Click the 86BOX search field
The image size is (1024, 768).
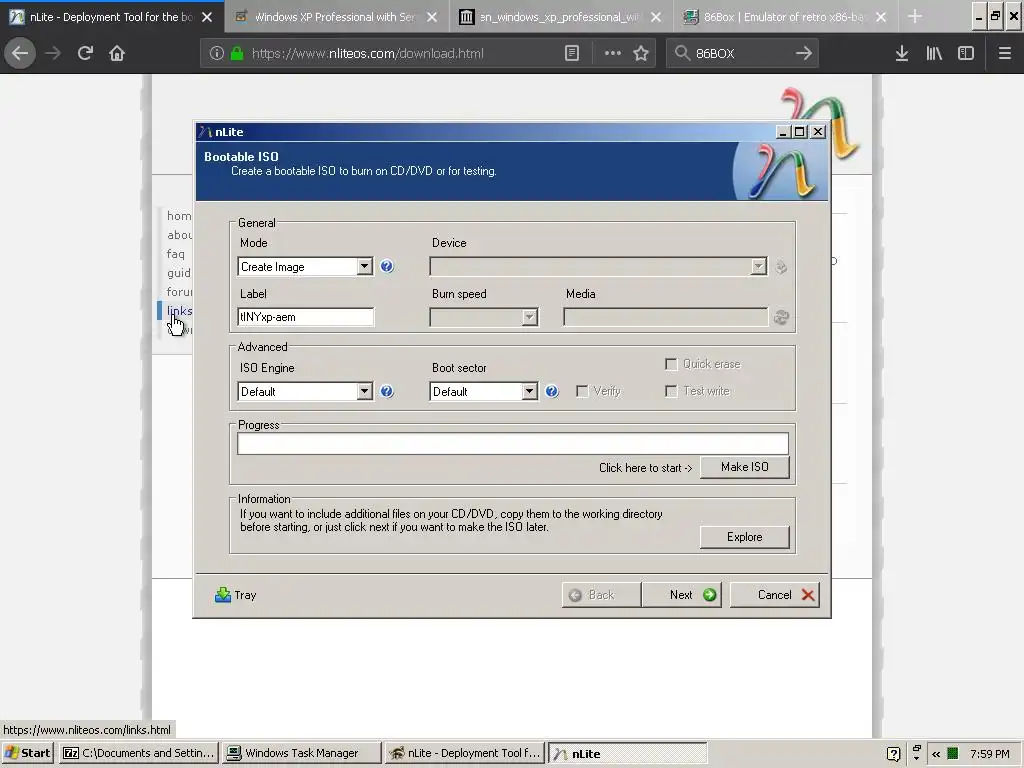tap(741, 54)
